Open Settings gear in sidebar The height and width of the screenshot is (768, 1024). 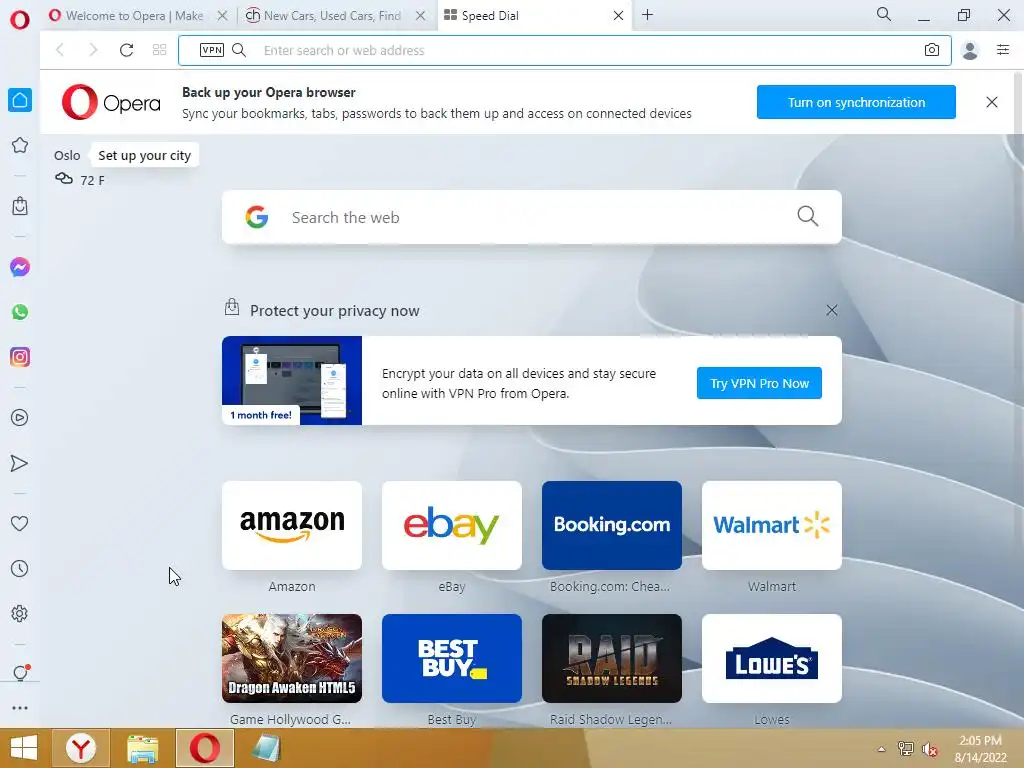pyautogui.click(x=20, y=614)
